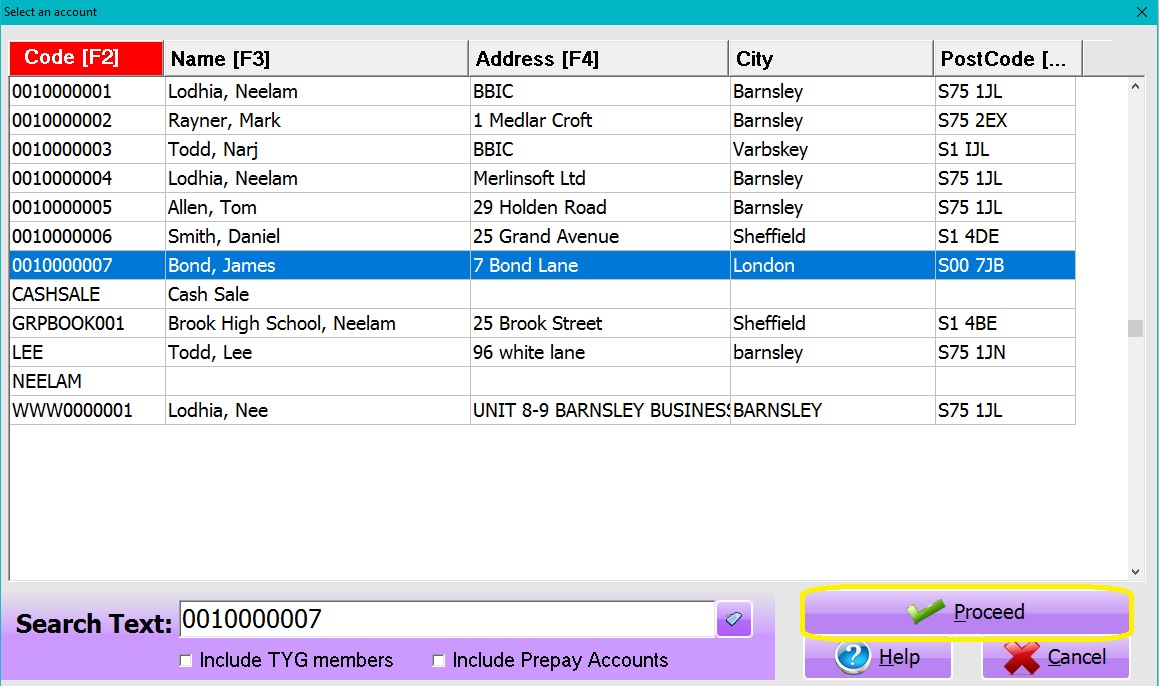Click the clear search tag icon
The image size is (1159, 686).
[x=734, y=619]
